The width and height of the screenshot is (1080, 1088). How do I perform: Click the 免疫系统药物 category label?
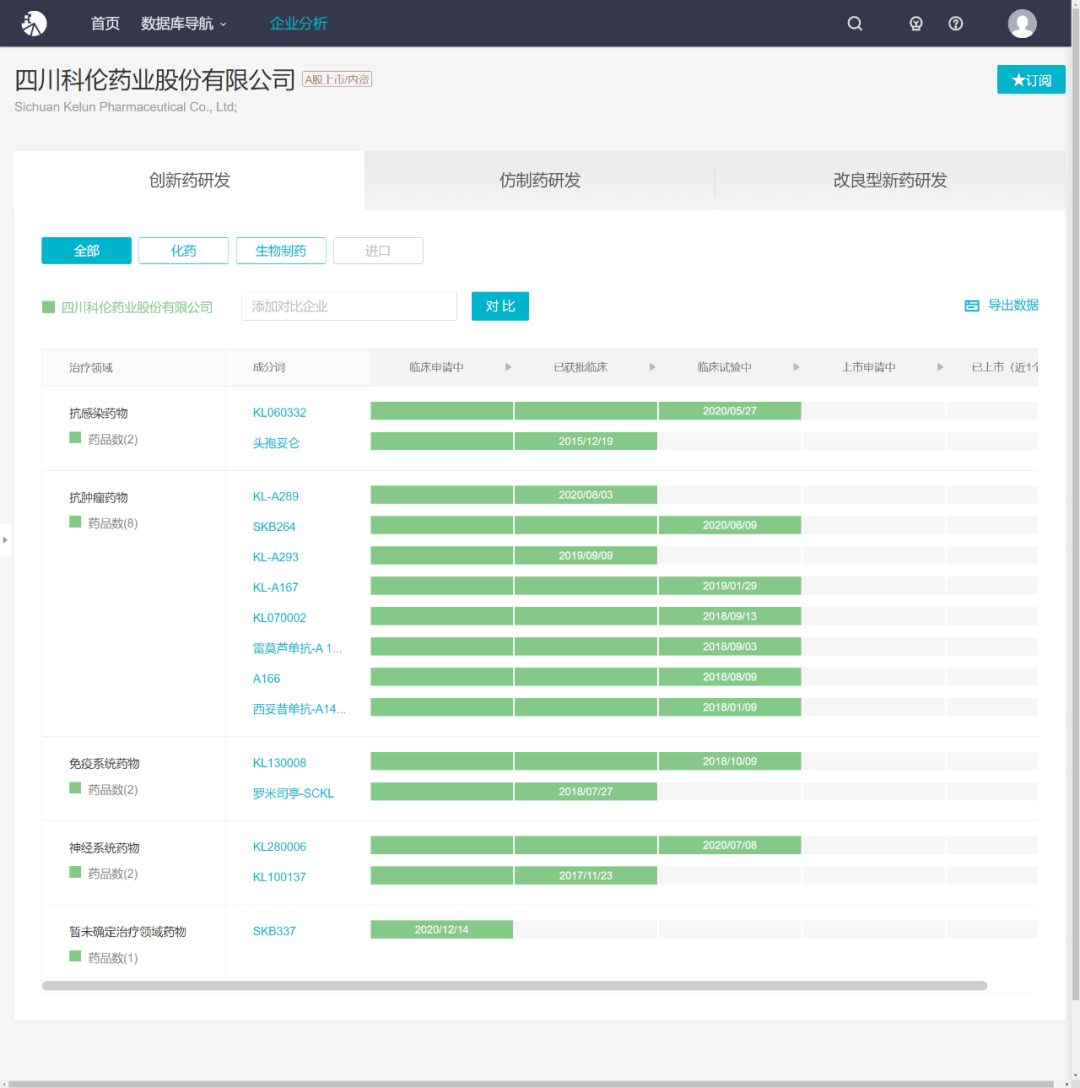(104, 763)
